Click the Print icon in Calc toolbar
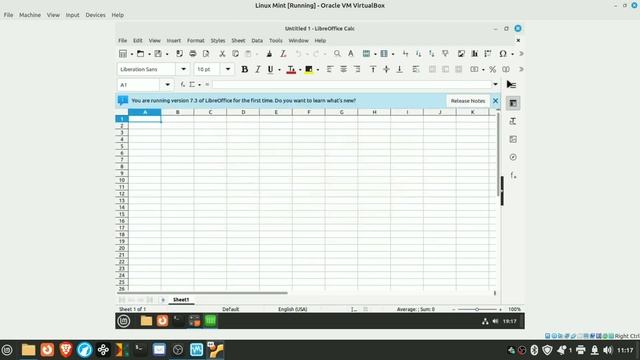The image size is (640, 360). pos(193,53)
